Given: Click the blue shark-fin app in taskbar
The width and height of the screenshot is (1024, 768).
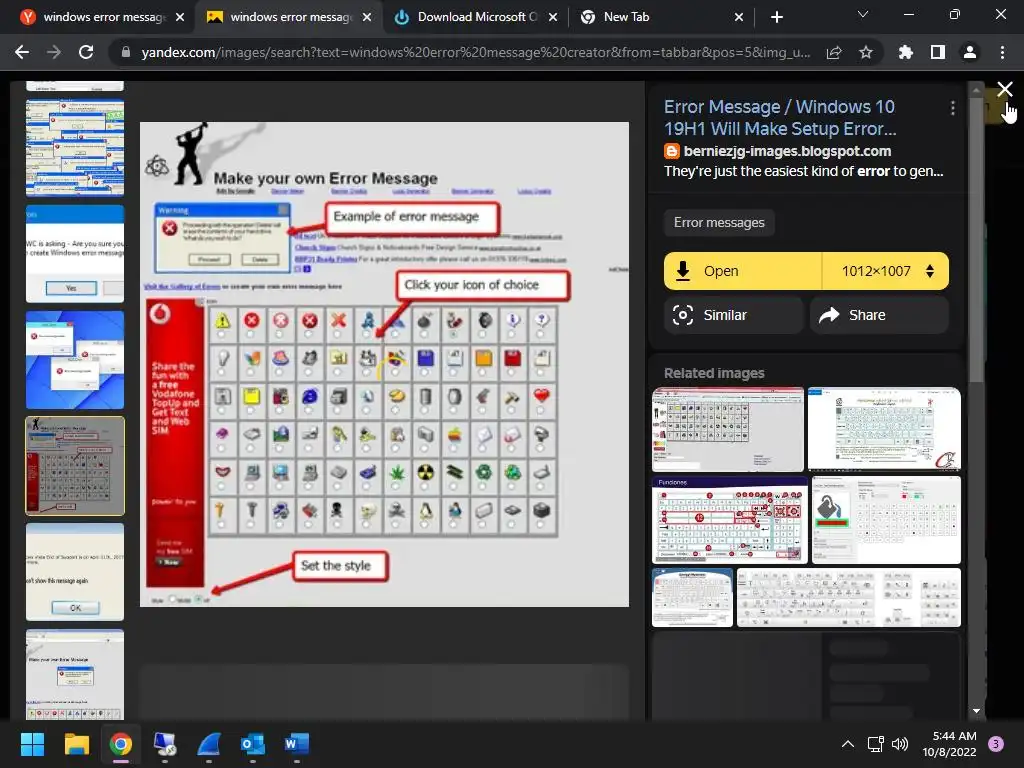Looking at the screenshot, I should pos(209,744).
